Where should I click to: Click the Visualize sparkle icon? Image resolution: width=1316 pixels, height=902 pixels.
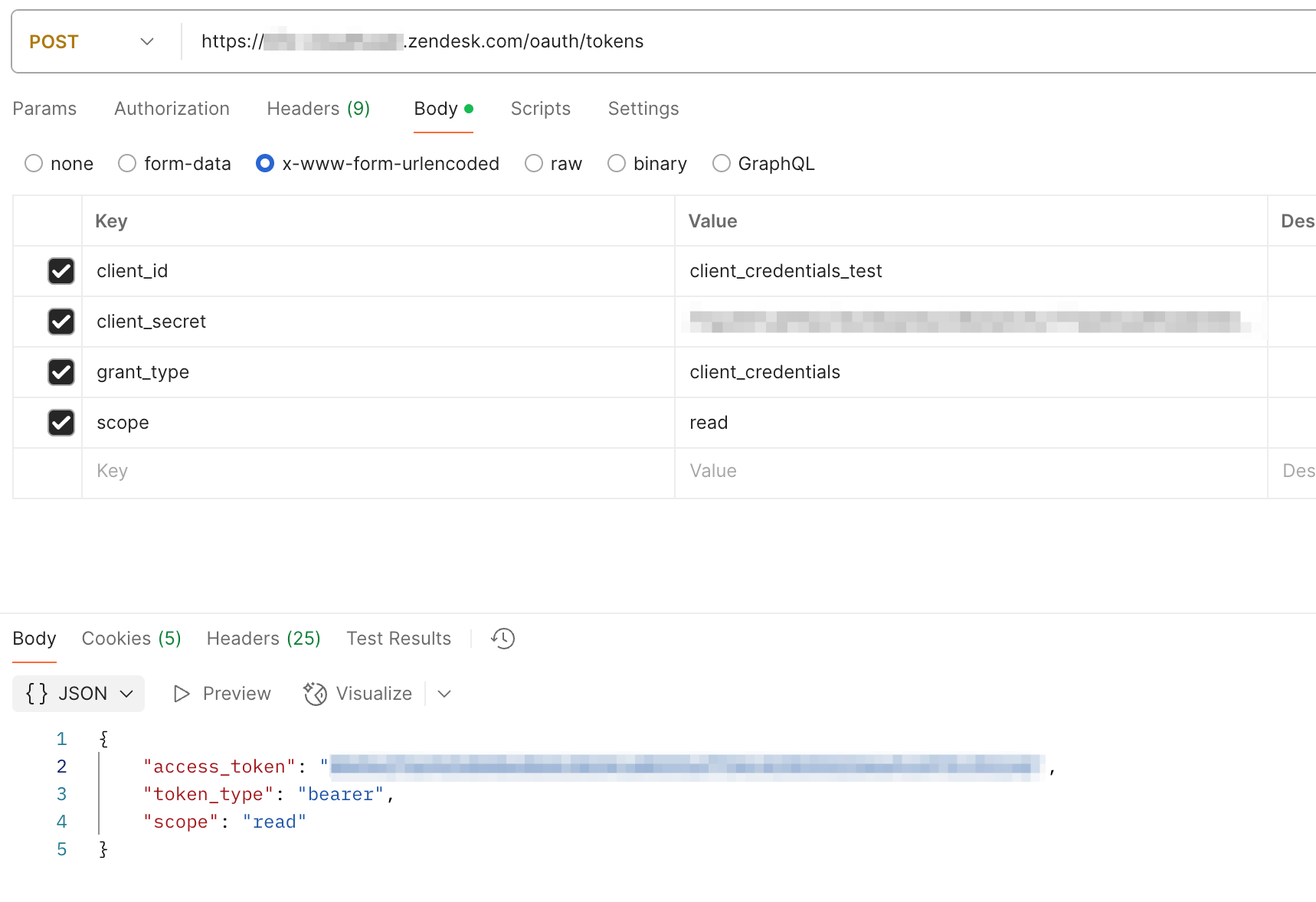point(315,694)
